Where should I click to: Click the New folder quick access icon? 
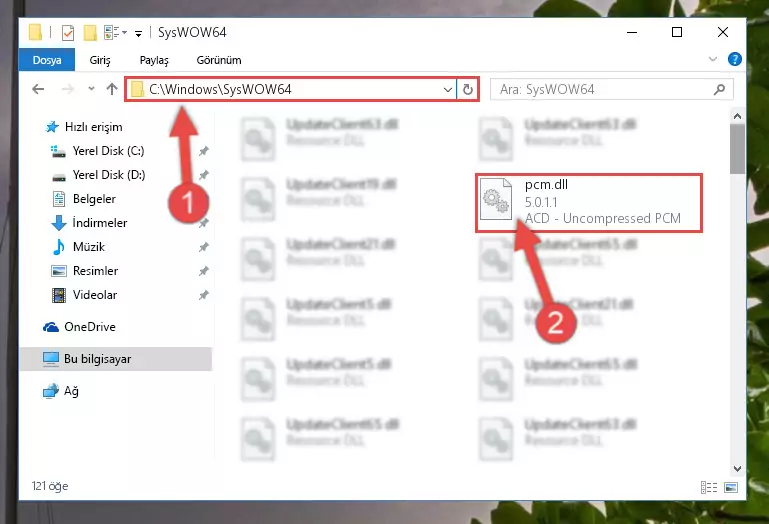(90, 33)
